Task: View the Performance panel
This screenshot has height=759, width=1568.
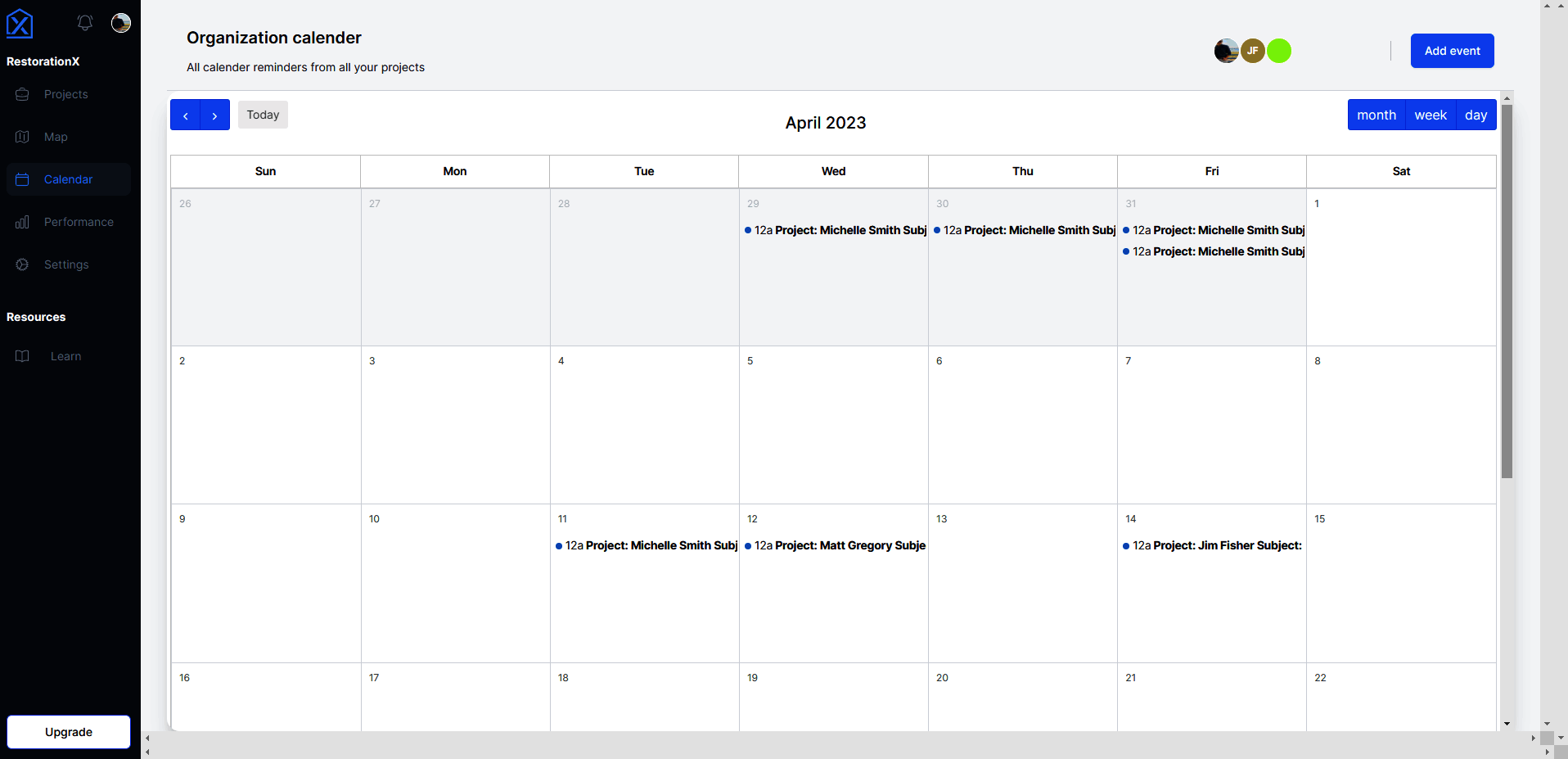Action: click(x=79, y=222)
